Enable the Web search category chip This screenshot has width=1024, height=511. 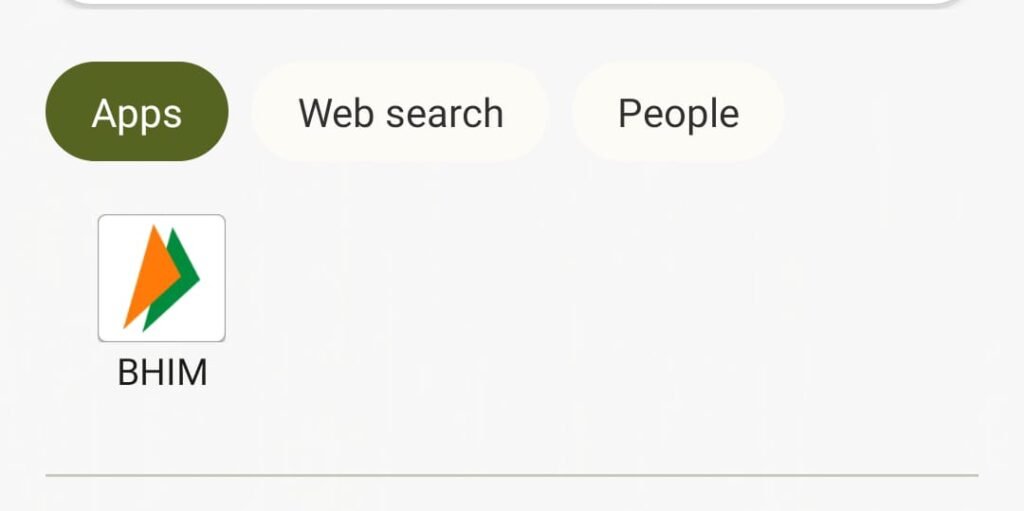tap(400, 112)
